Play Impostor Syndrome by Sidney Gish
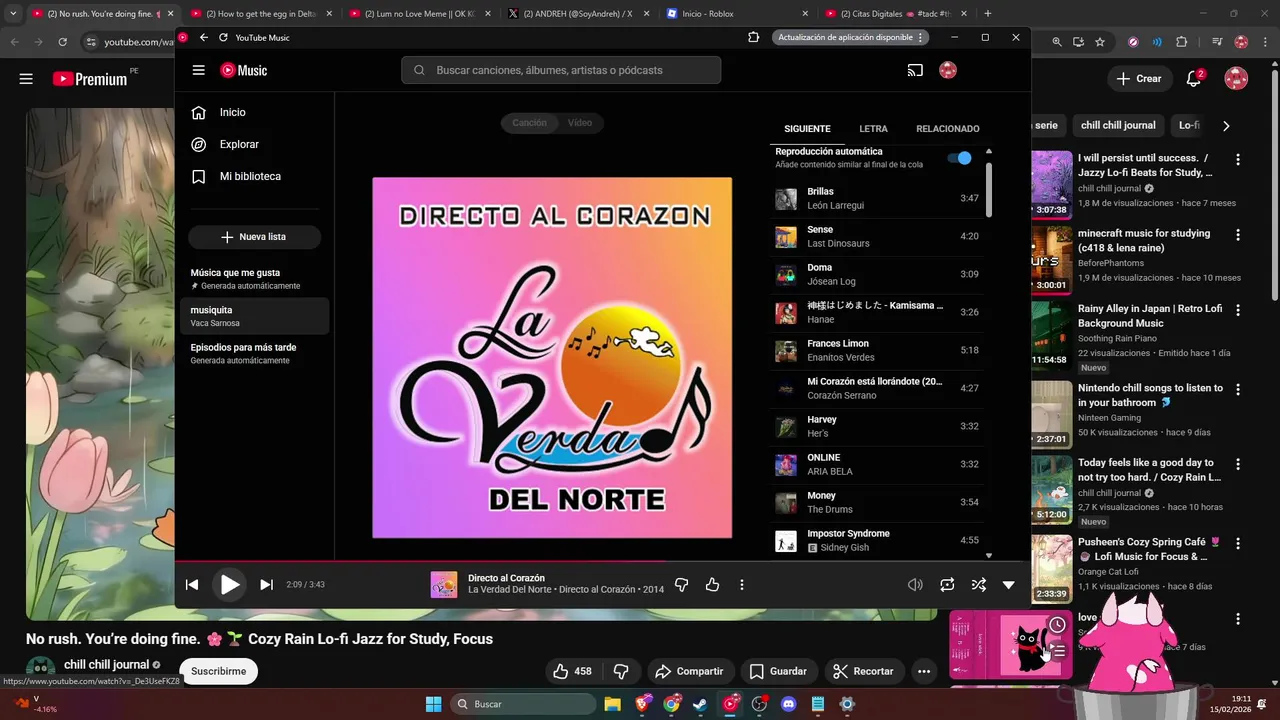 [877, 541]
